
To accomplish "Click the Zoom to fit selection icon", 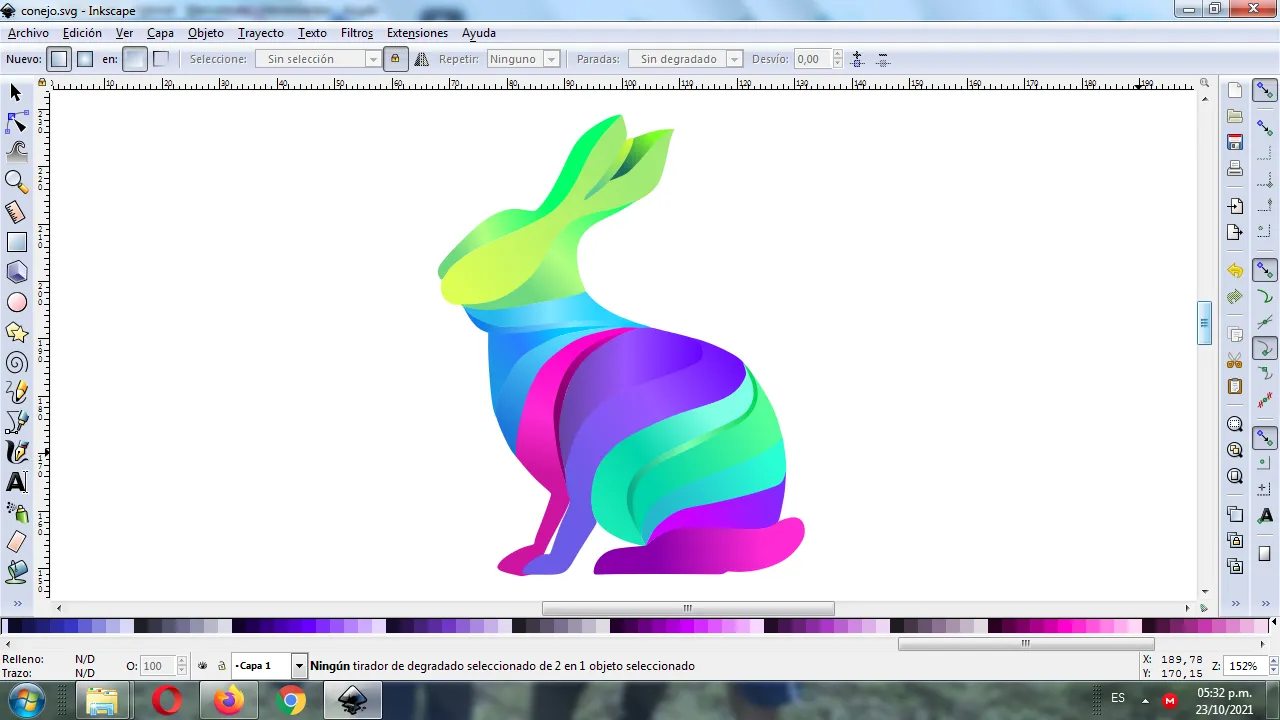I will (x=1235, y=425).
